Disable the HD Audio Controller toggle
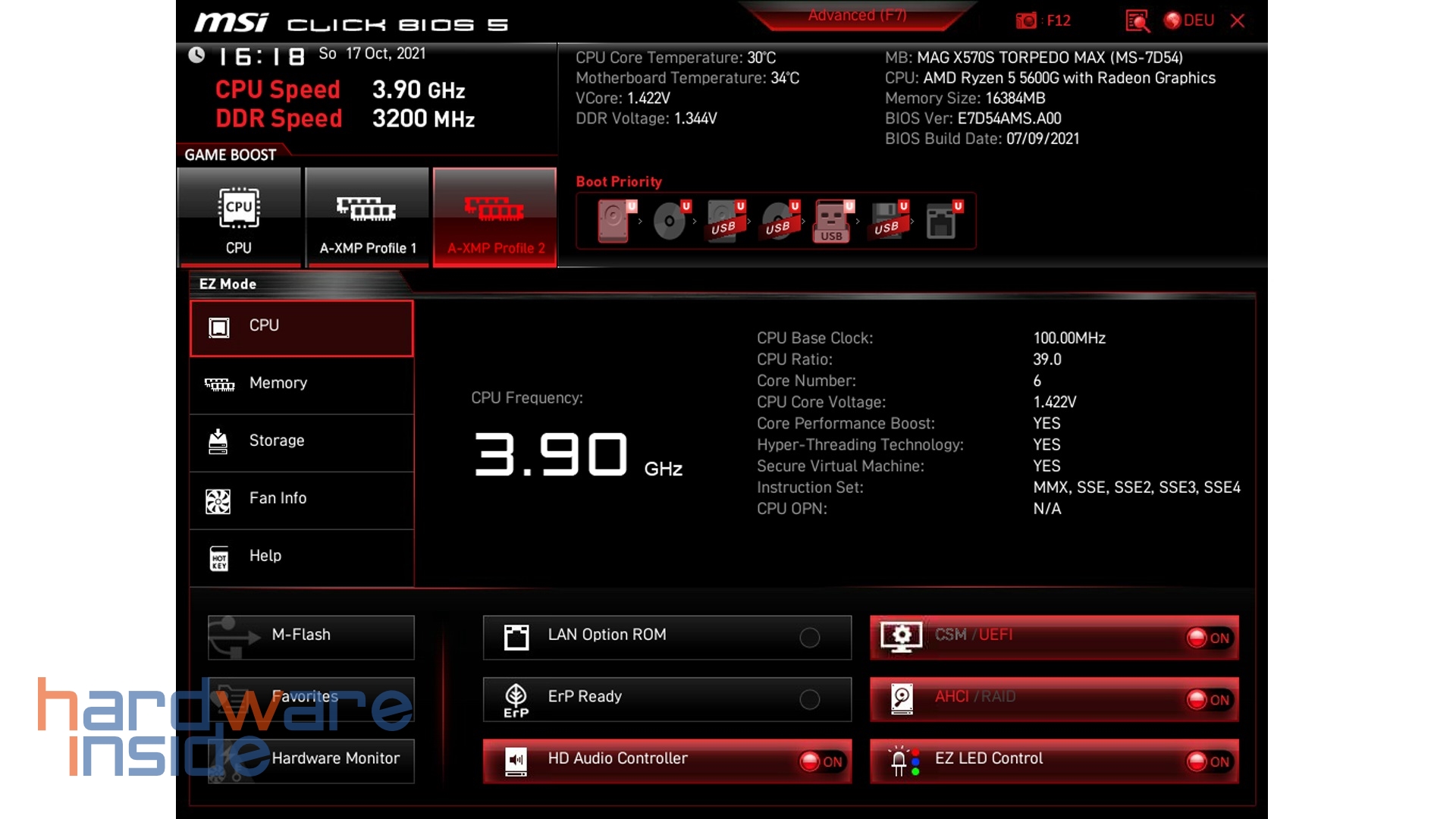This screenshot has width=1456, height=819. click(x=823, y=762)
